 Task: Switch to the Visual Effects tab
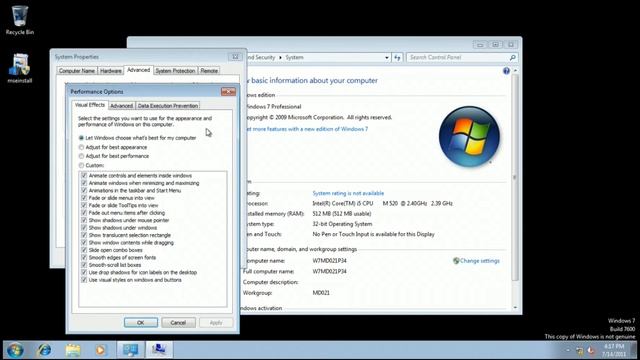[90, 105]
